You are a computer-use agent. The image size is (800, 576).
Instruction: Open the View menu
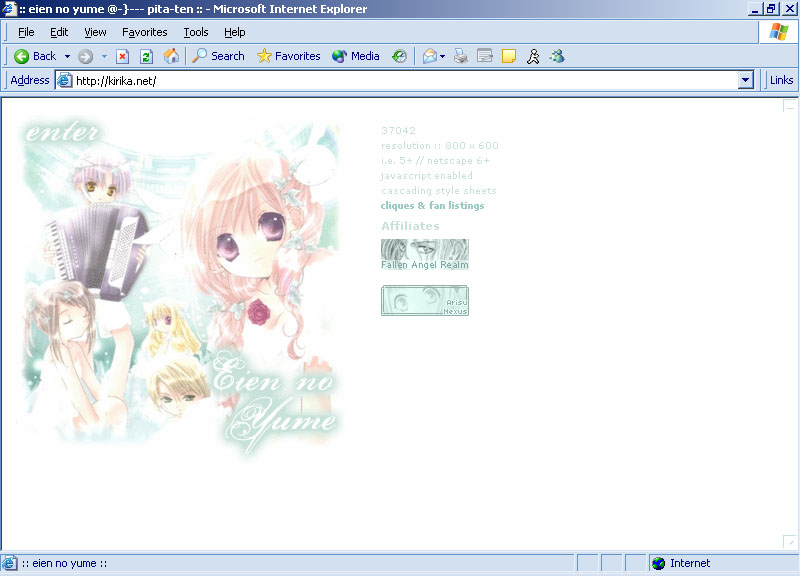tap(95, 32)
